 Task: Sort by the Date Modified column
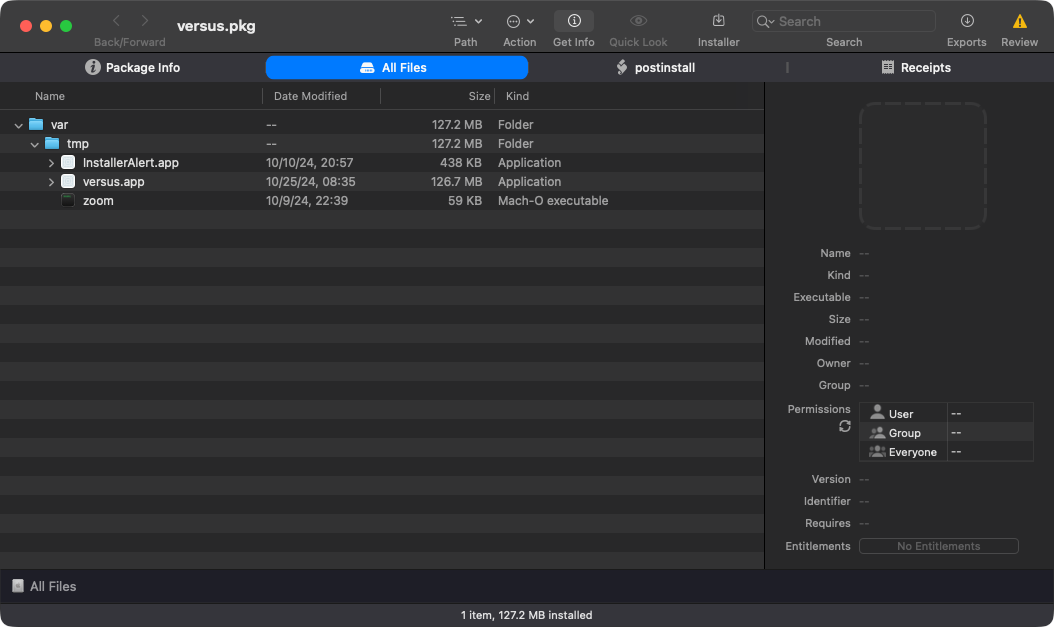(310, 96)
